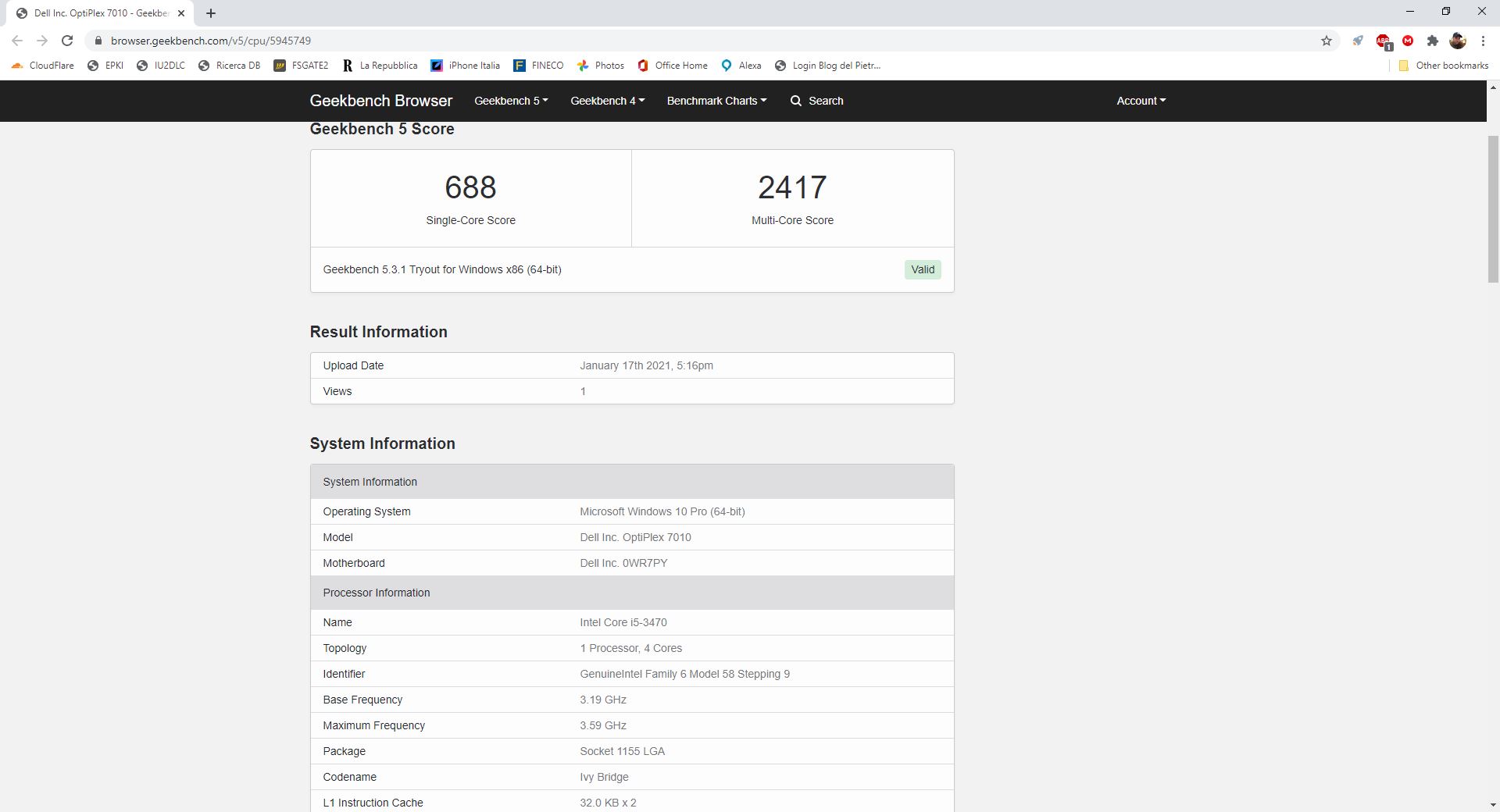Select Microsoft Windows 10 Pro (64-bit) value

pos(662,511)
